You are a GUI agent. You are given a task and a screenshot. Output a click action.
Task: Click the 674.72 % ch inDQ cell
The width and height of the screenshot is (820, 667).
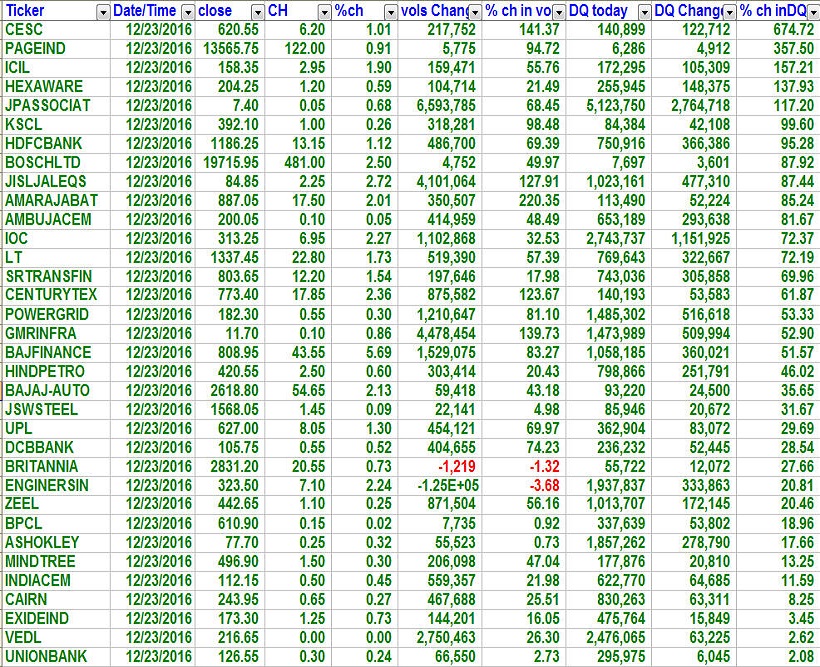pyautogui.click(x=778, y=30)
